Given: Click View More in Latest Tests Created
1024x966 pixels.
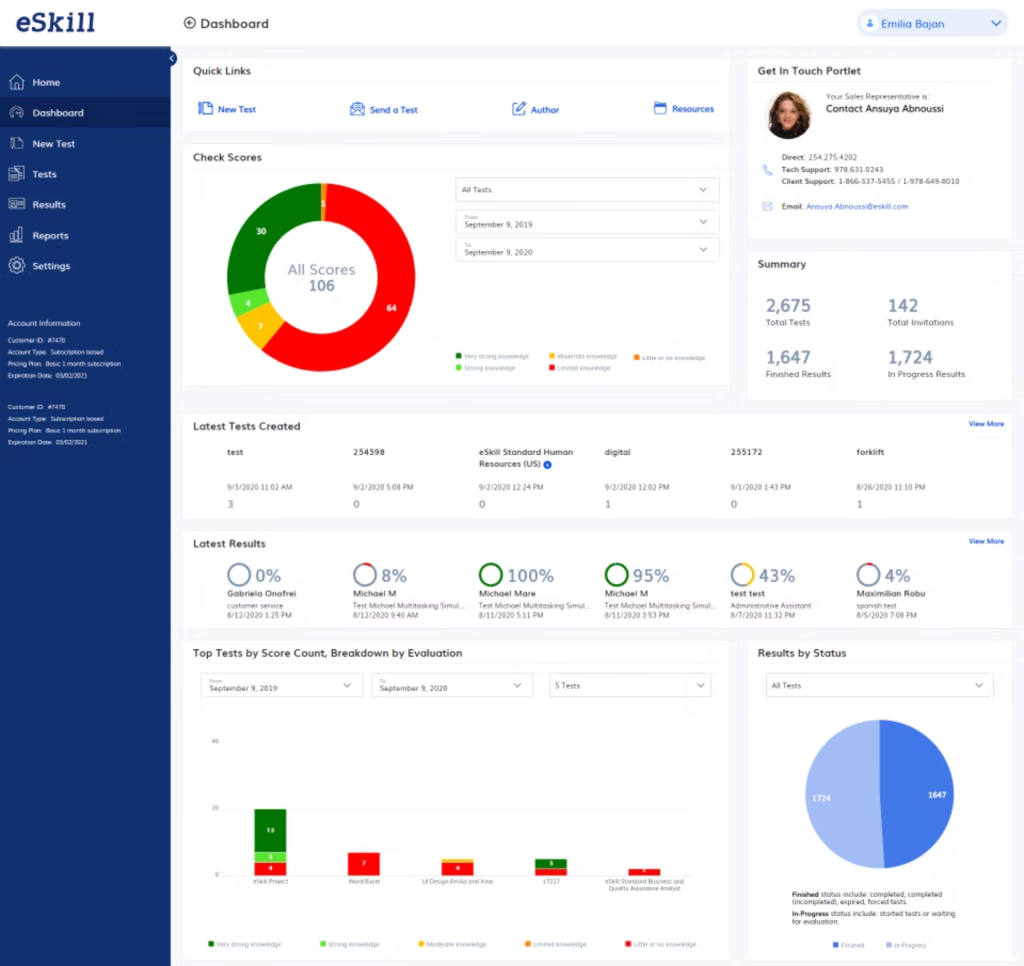Looking at the screenshot, I should 986,424.
